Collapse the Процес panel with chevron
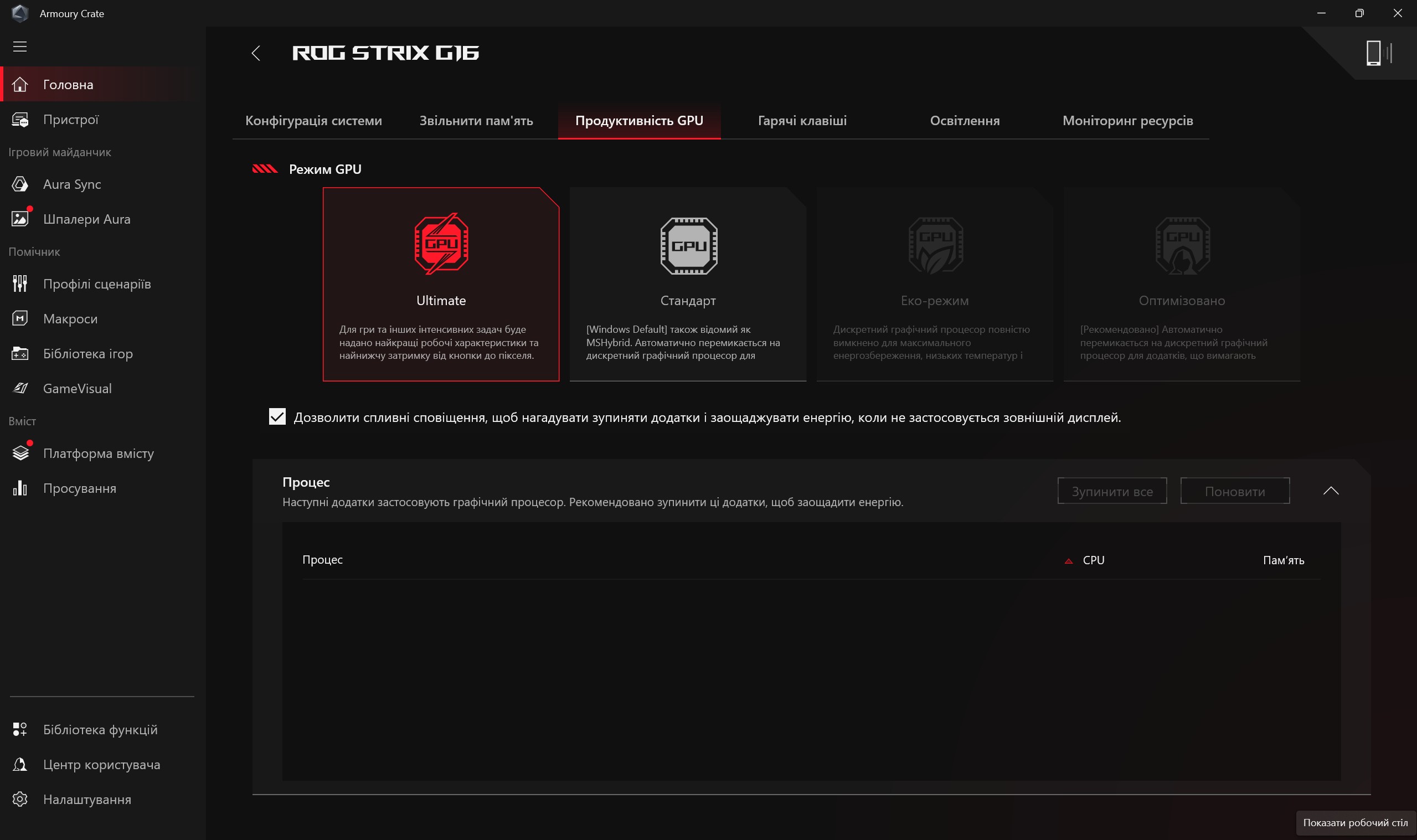The image size is (1417, 840). click(x=1331, y=491)
